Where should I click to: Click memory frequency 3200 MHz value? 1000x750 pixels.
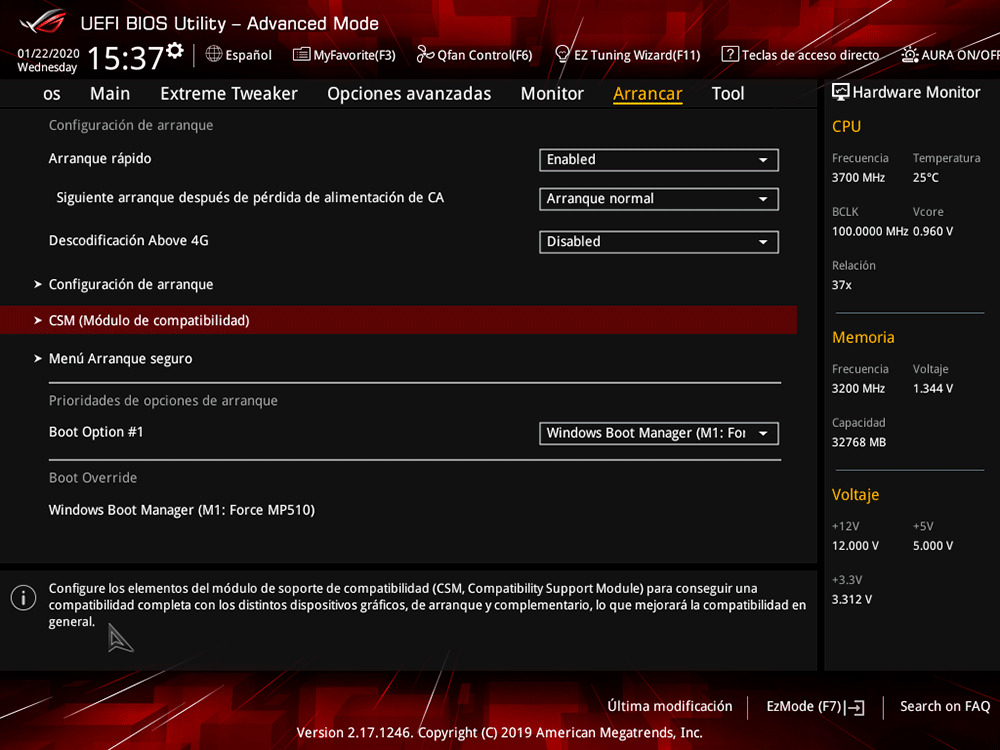pos(858,388)
